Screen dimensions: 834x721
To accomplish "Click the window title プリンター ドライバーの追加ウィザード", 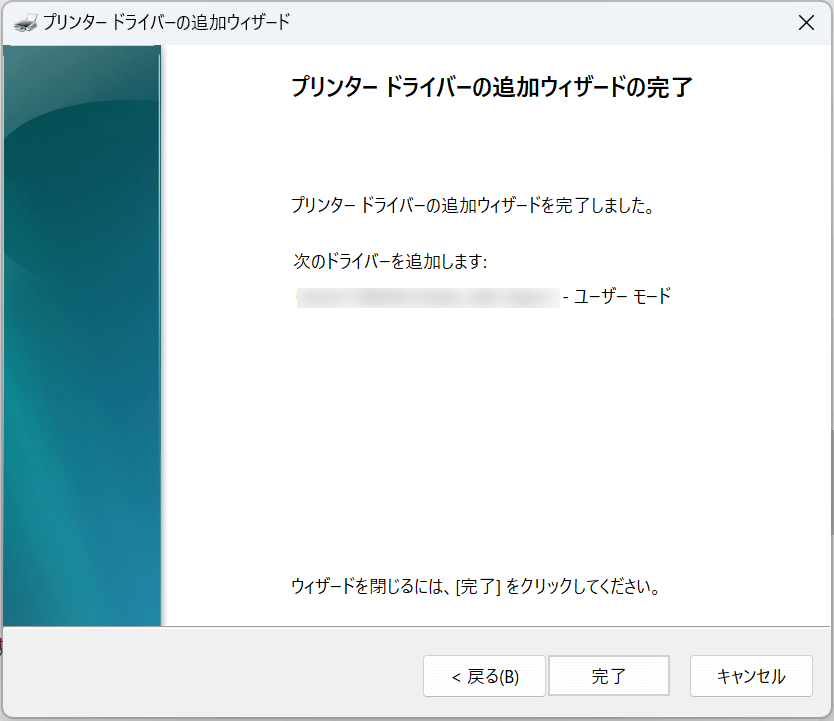I will pos(166,22).
